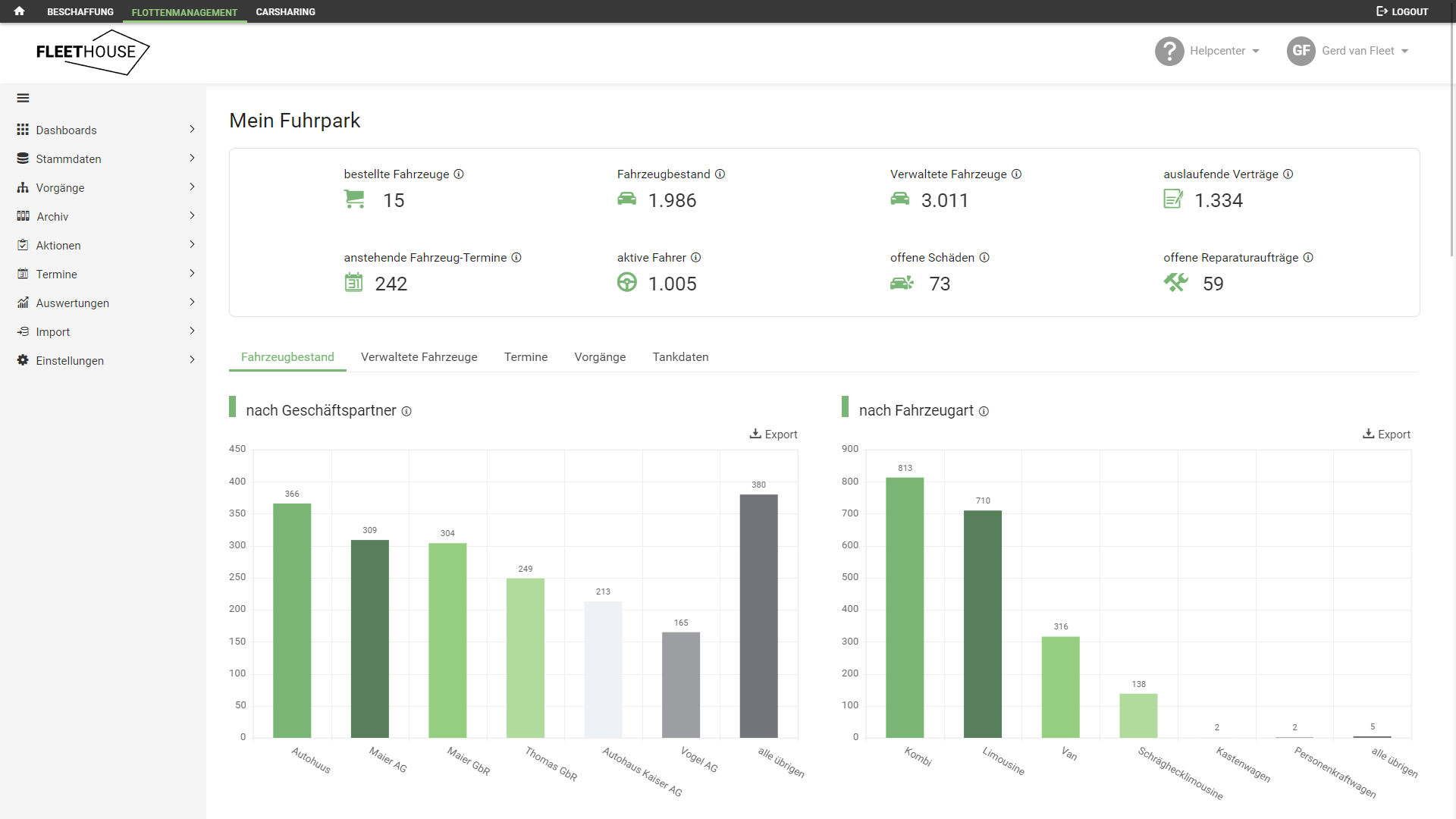
Task: Click info icon next to Fahrzeugbestand
Action: (720, 174)
